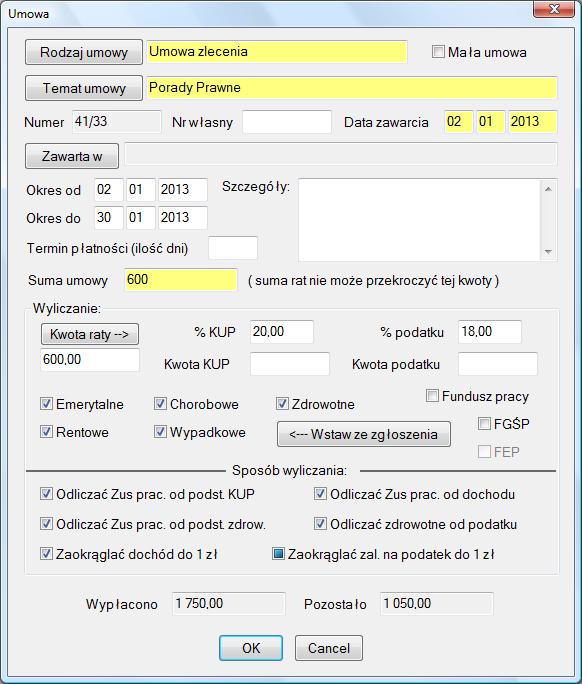Click the Numer field showing 41/33
582x684 pixels.
pyautogui.click(x=116, y=122)
